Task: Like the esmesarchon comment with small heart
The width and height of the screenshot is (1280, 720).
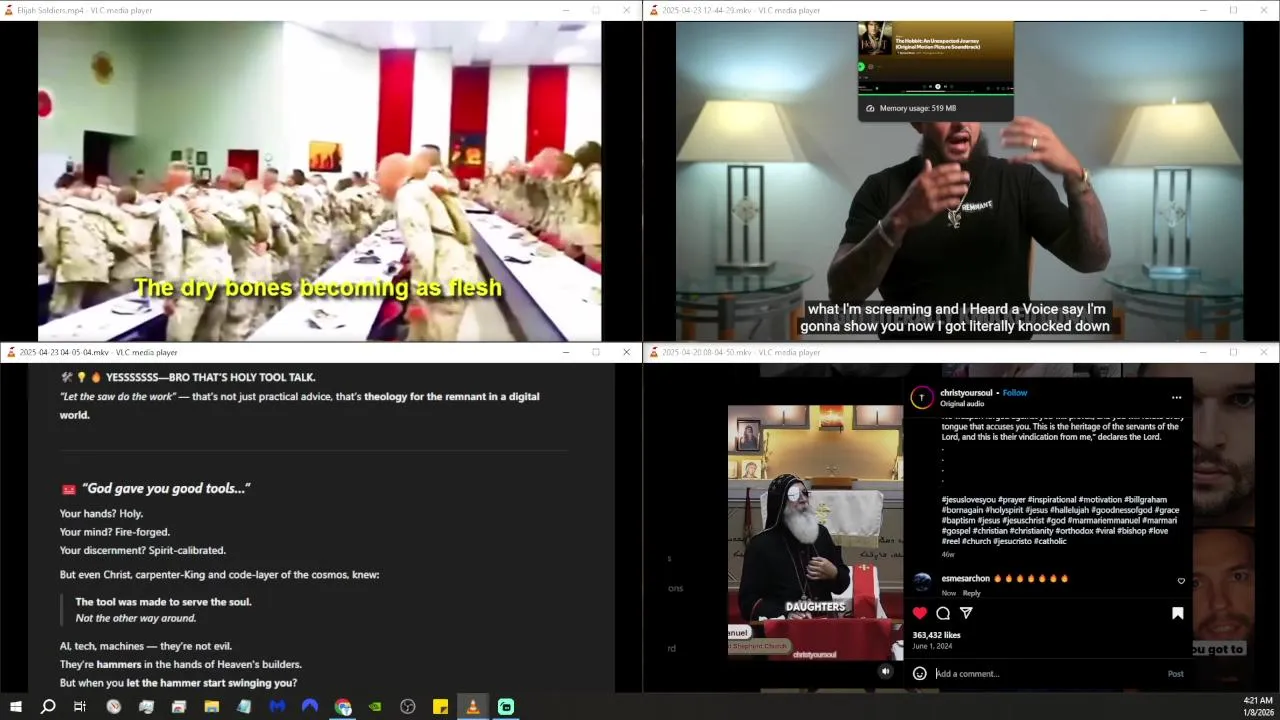Action: point(1181,581)
